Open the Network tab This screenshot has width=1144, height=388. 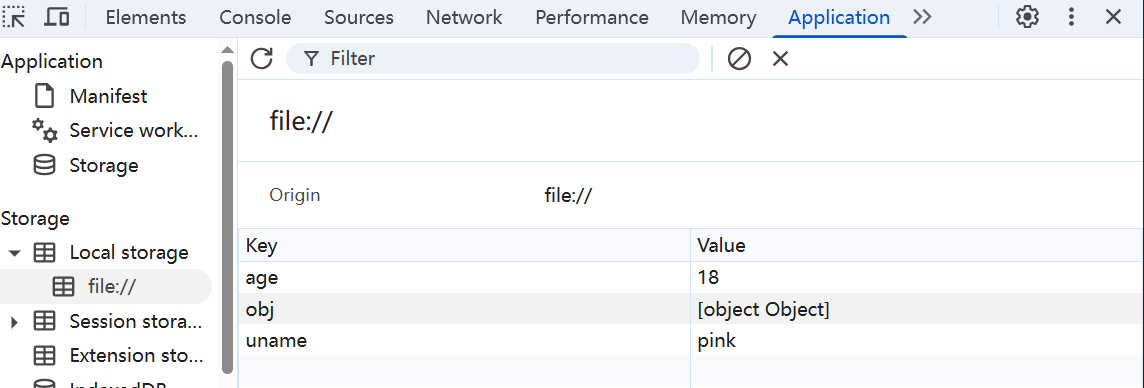[464, 18]
